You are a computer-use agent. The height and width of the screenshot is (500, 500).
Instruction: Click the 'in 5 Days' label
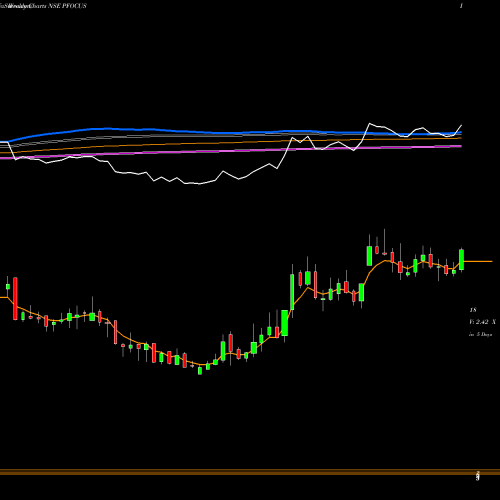[x=480, y=334]
